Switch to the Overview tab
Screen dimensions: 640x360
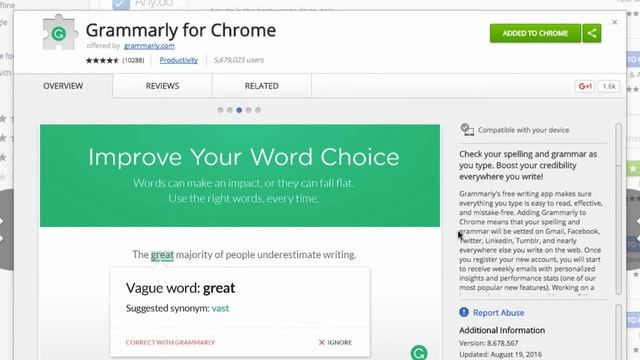click(x=63, y=86)
